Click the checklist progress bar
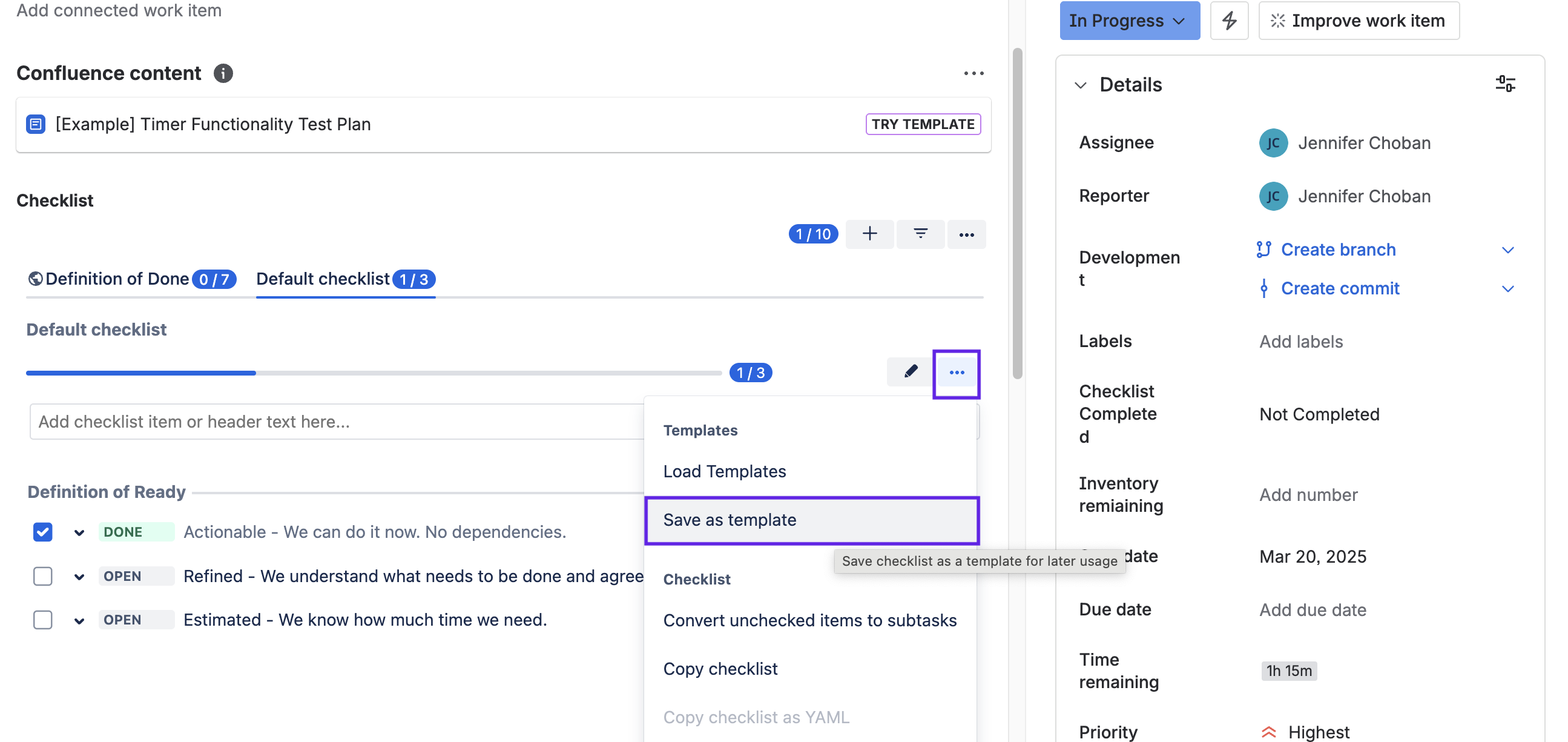 pos(373,373)
